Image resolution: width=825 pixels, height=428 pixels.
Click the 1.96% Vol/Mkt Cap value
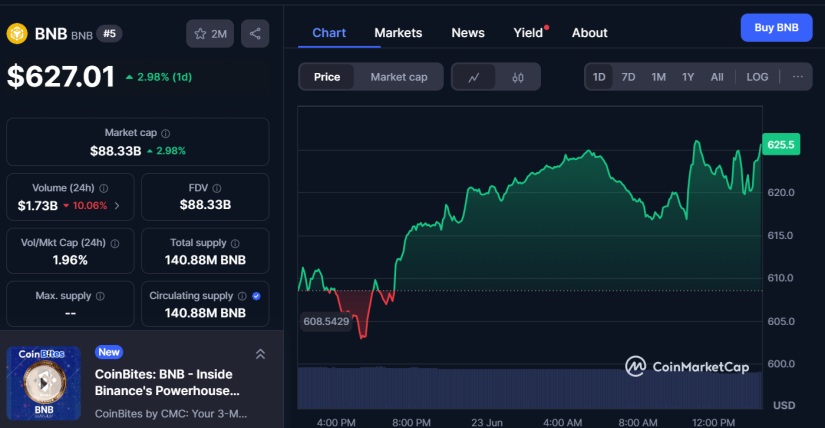pyautogui.click(x=70, y=260)
